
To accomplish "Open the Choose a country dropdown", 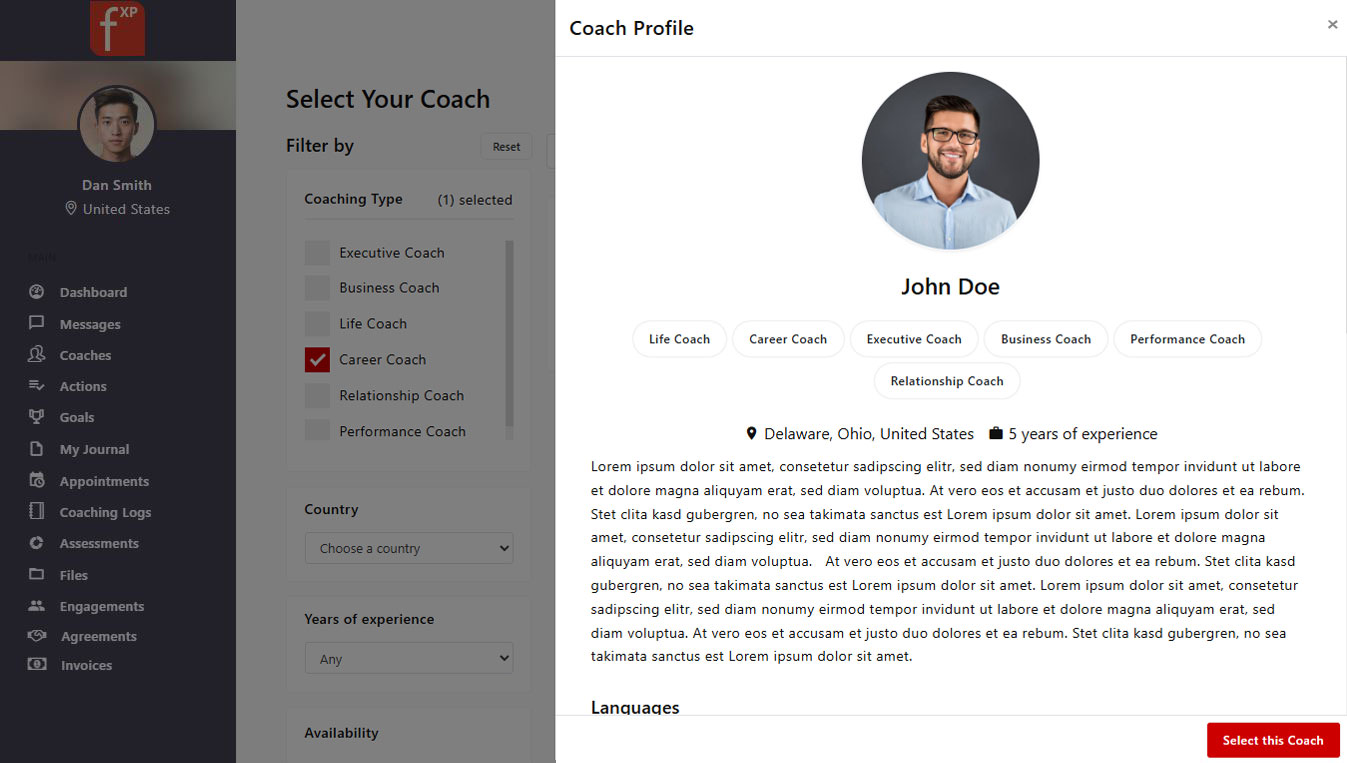I will tap(408, 548).
